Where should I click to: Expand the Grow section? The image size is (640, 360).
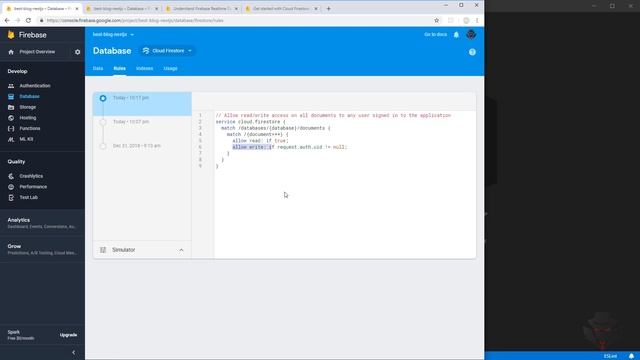(x=42, y=249)
